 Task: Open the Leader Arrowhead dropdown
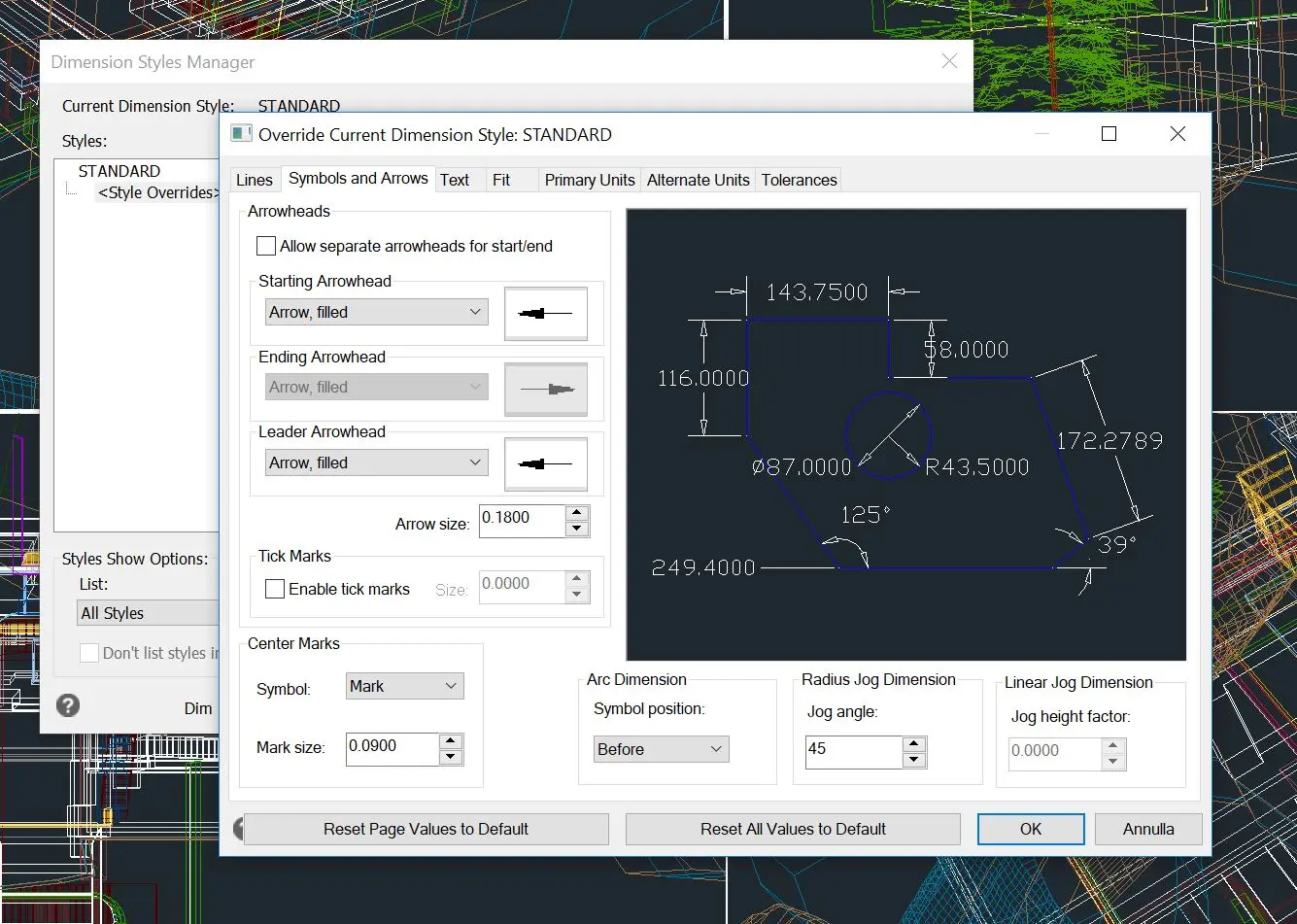[376, 462]
